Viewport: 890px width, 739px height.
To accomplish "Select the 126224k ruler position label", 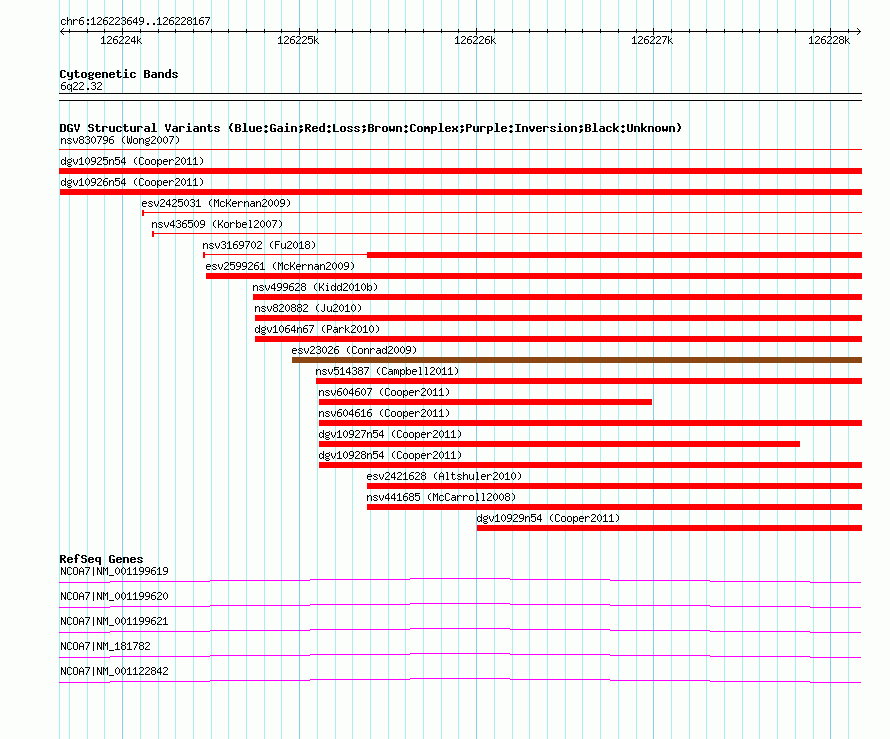I will pos(121,40).
